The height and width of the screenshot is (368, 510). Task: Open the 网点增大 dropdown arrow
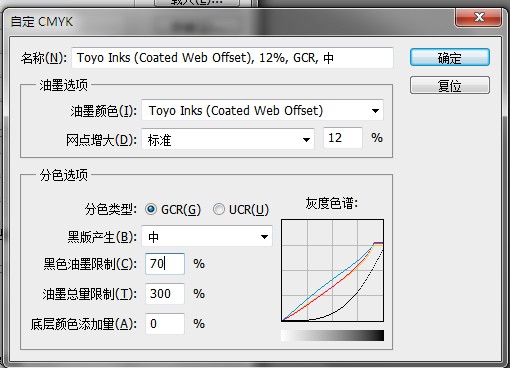click(x=306, y=140)
